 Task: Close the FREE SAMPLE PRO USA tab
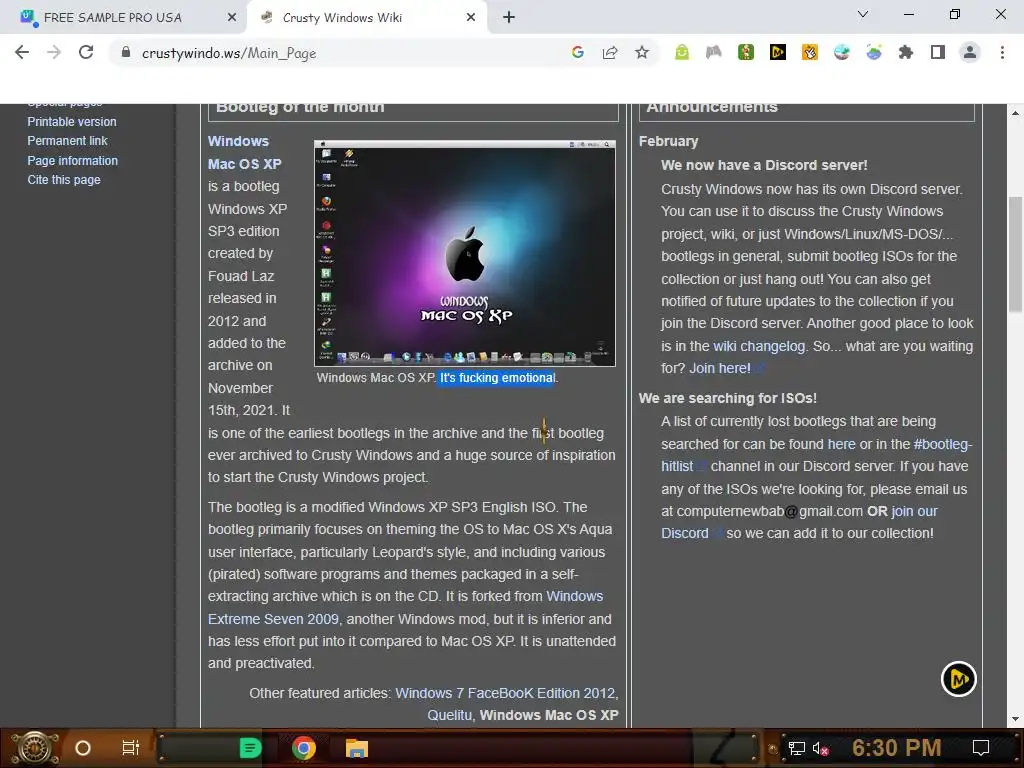232,18
